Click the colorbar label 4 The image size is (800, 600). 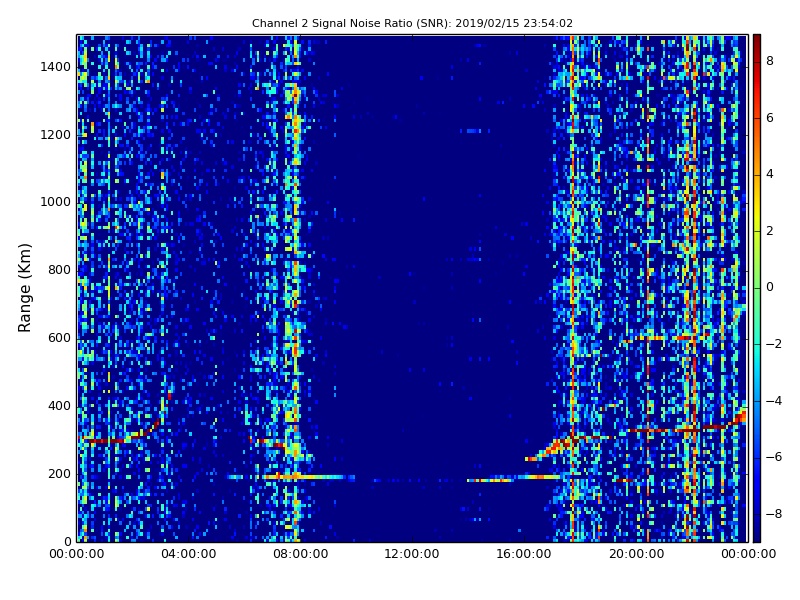point(770,174)
